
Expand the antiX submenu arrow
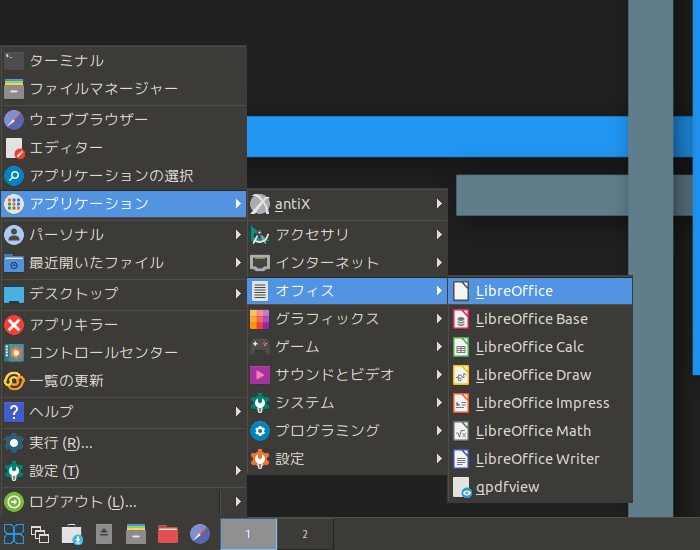pyautogui.click(x=439, y=204)
